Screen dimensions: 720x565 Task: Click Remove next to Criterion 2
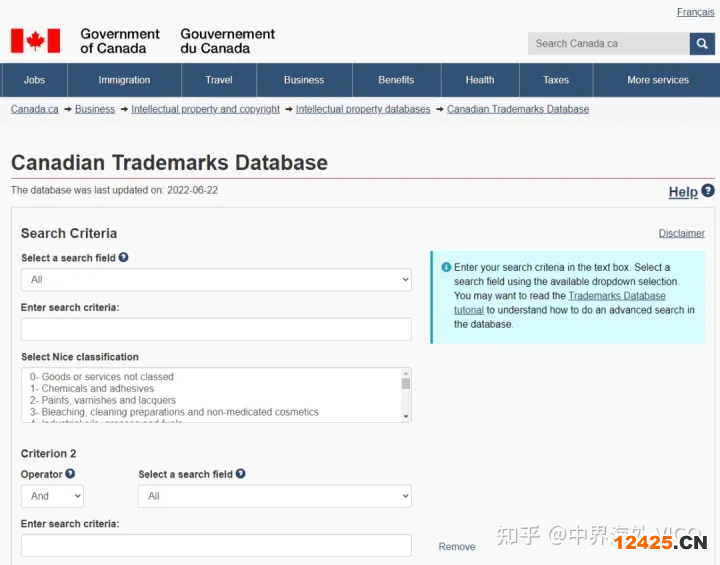point(457,547)
